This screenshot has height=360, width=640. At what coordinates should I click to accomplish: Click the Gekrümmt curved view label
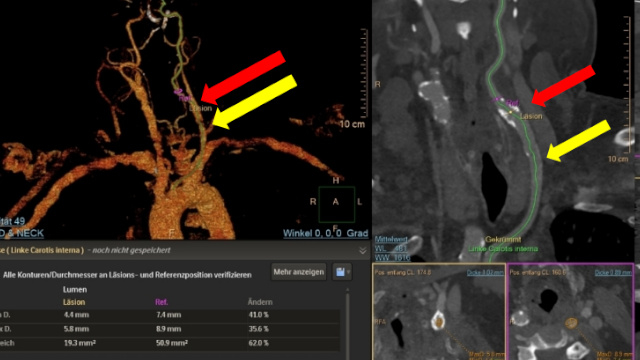pyautogui.click(x=503, y=240)
